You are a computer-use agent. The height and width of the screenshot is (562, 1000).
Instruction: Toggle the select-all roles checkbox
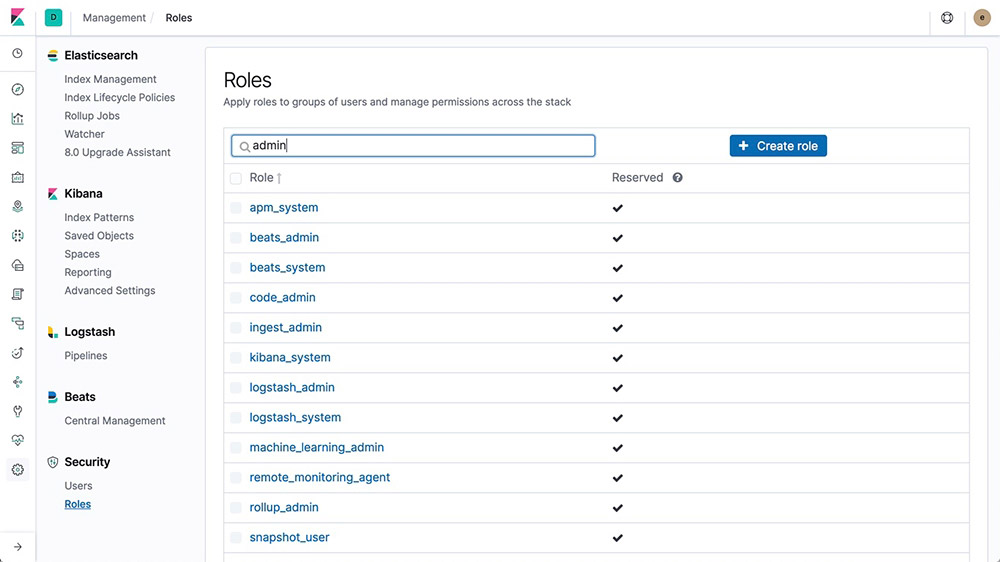(236, 178)
